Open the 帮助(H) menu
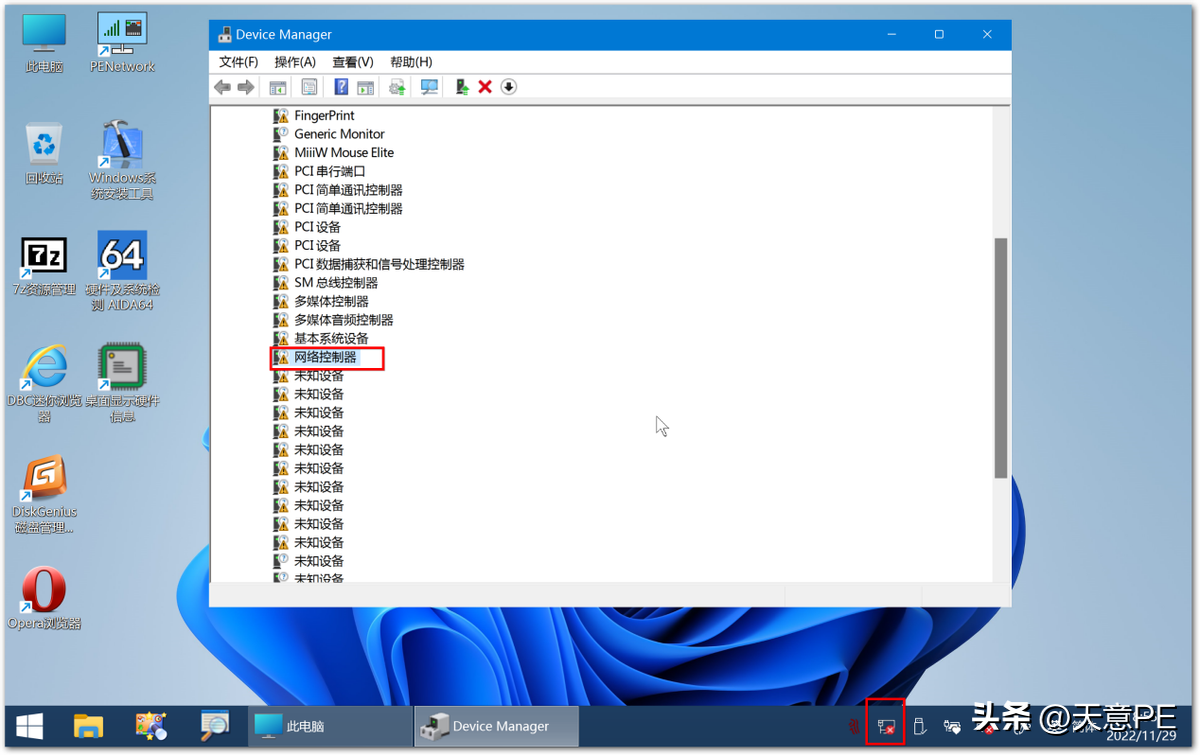The image size is (1200, 755). pos(411,62)
